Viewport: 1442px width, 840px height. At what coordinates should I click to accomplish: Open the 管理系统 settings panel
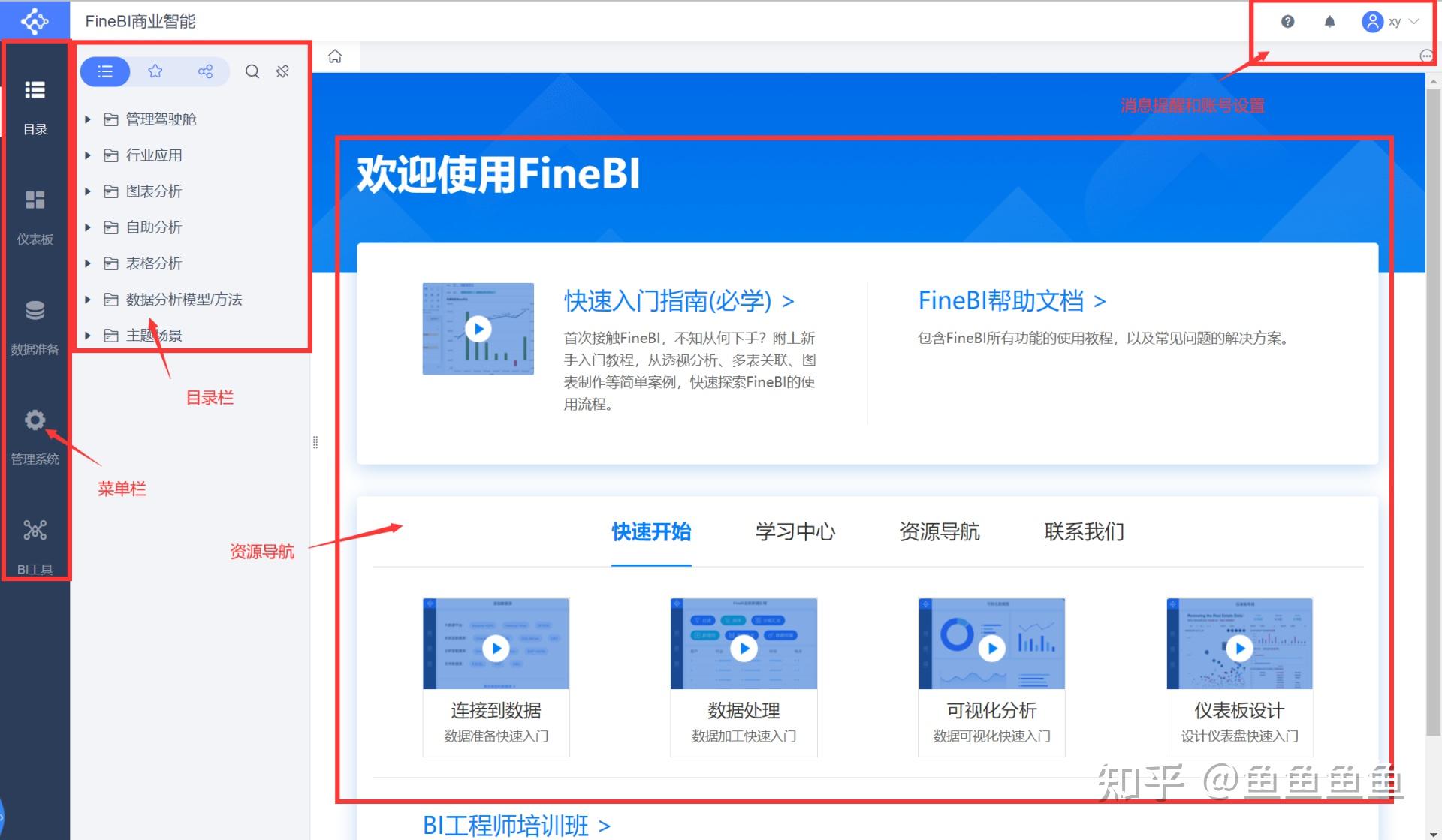click(35, 432)
